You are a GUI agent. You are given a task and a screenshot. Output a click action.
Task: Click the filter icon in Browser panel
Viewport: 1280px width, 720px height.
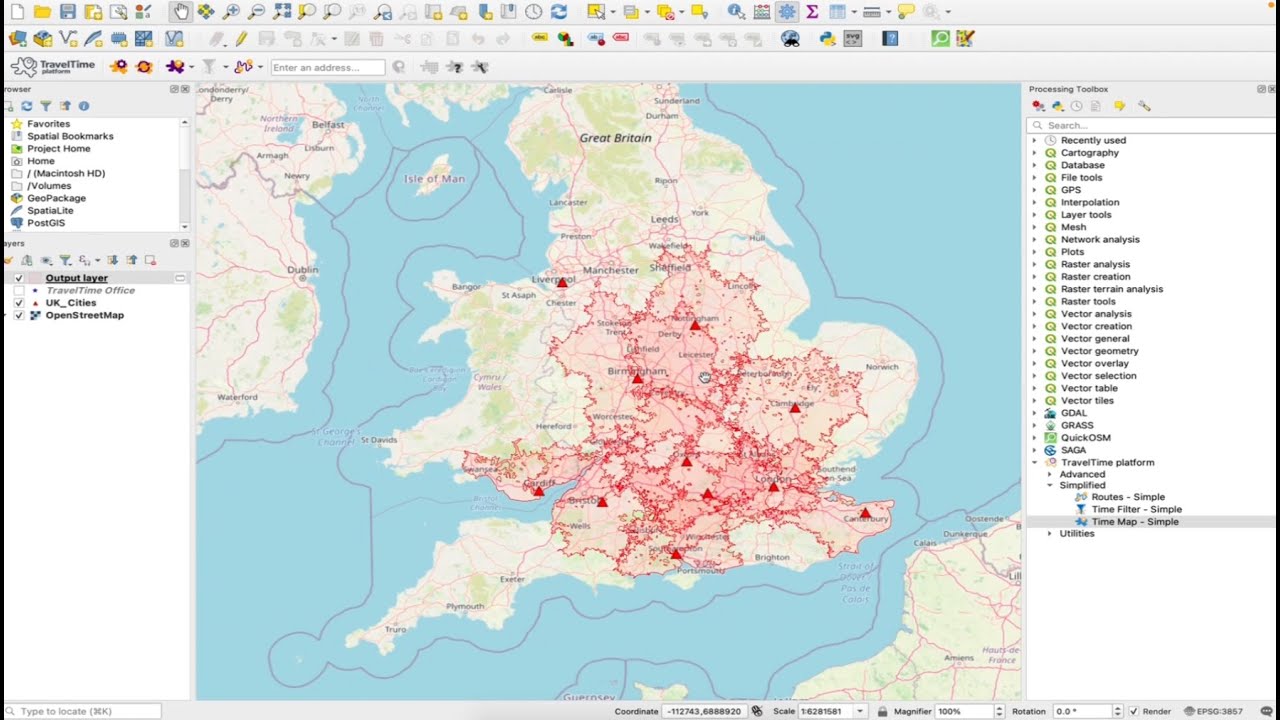coord(46,106)
